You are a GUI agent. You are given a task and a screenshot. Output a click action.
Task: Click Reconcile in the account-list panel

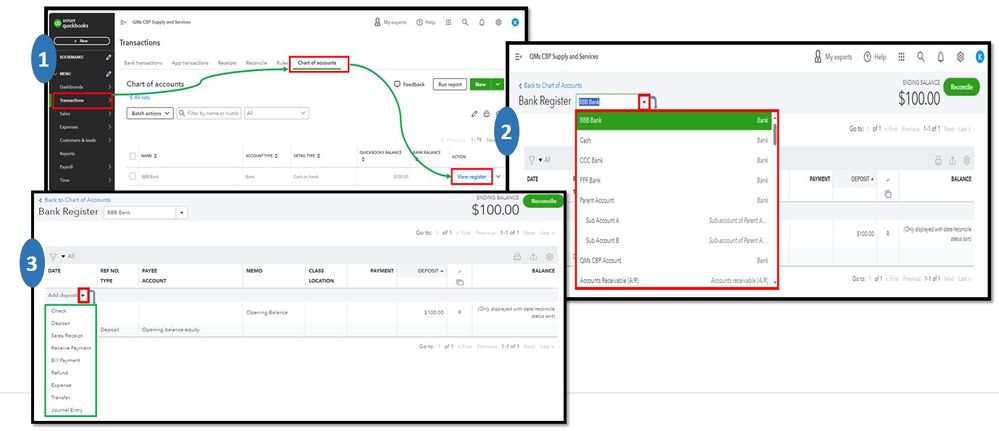click(961, 87)
